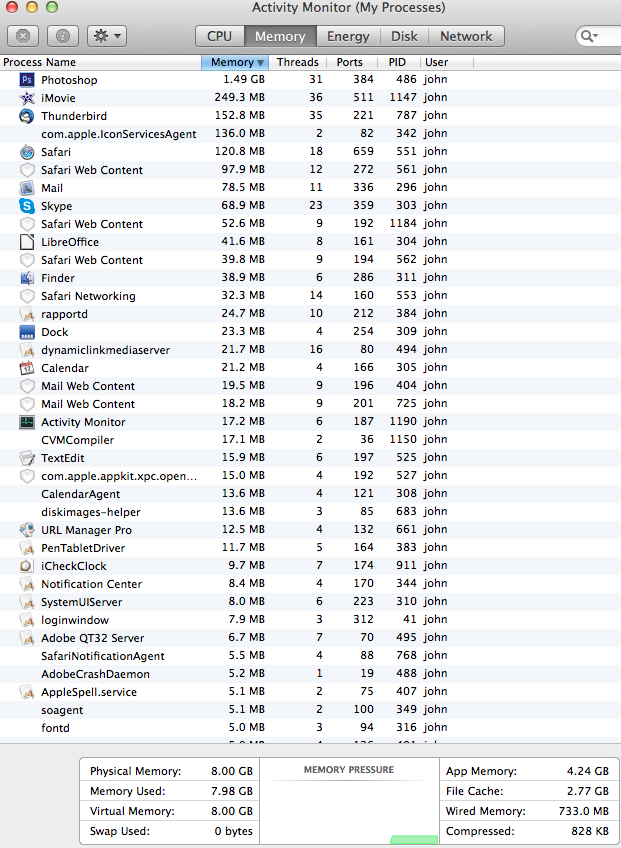This screenshot has width=621, height=848.
Task: Open the Network tab
Action: [466, 36]
